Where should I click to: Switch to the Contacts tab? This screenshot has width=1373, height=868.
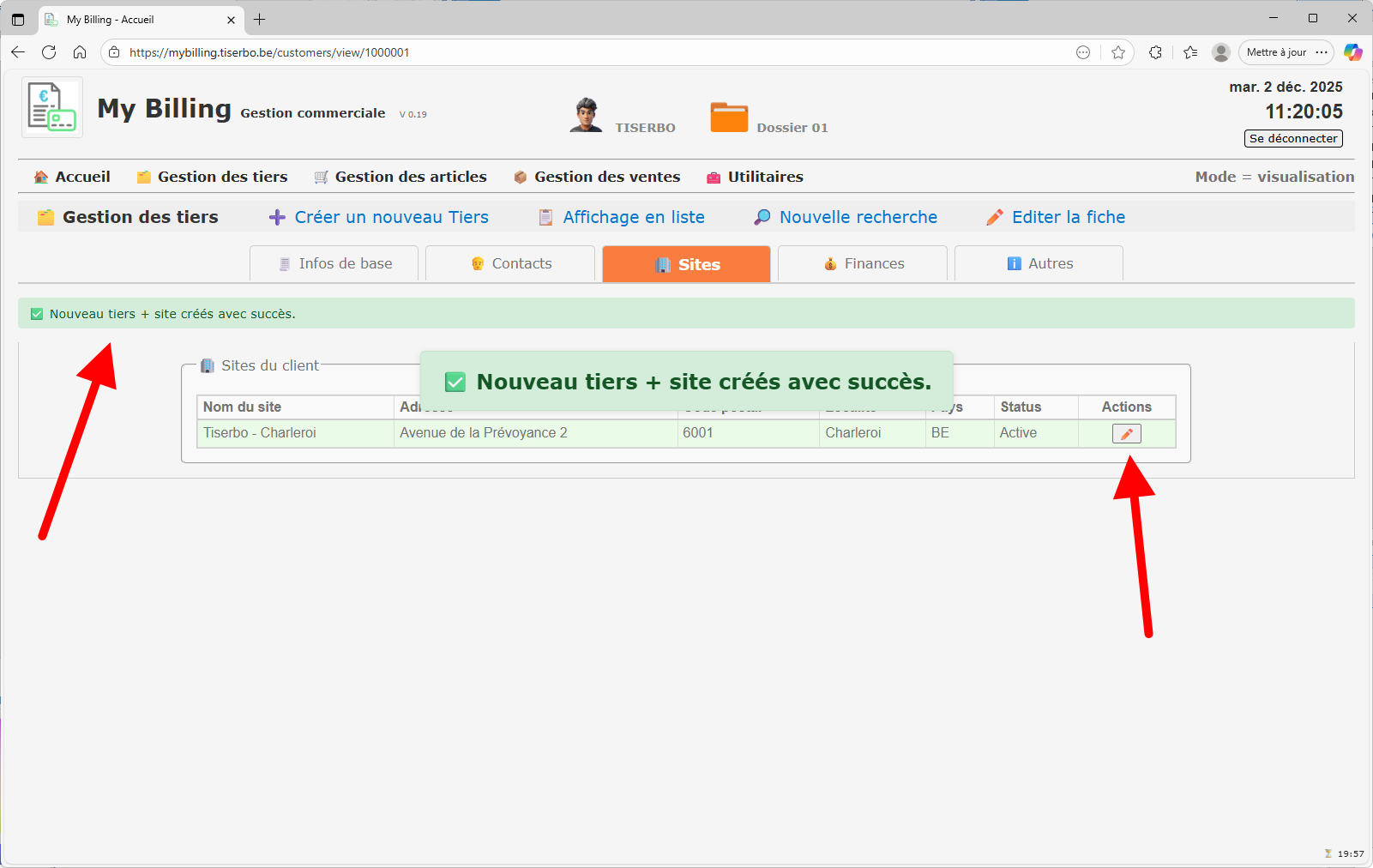pos(509,263)
